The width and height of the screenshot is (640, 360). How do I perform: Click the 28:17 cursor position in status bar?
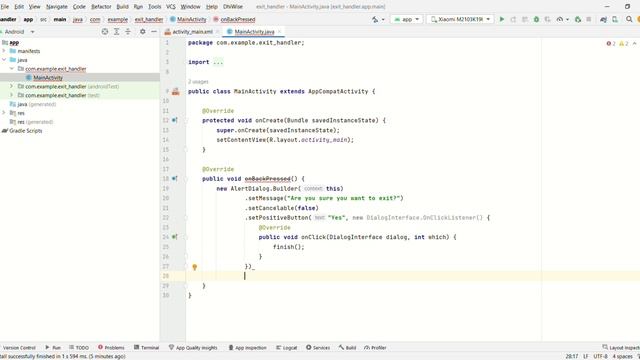[x=571, y=356]
